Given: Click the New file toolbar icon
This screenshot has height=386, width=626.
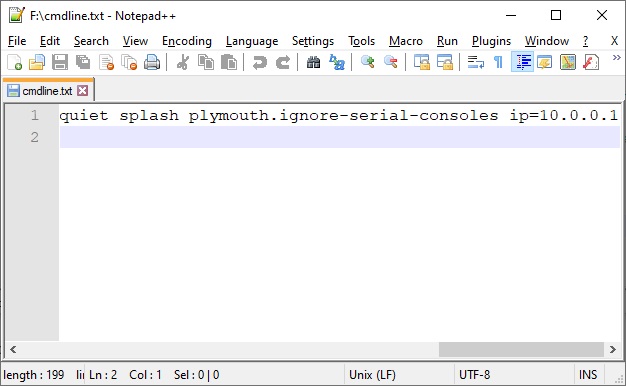Looking at the screenshot, I should 14,62.
